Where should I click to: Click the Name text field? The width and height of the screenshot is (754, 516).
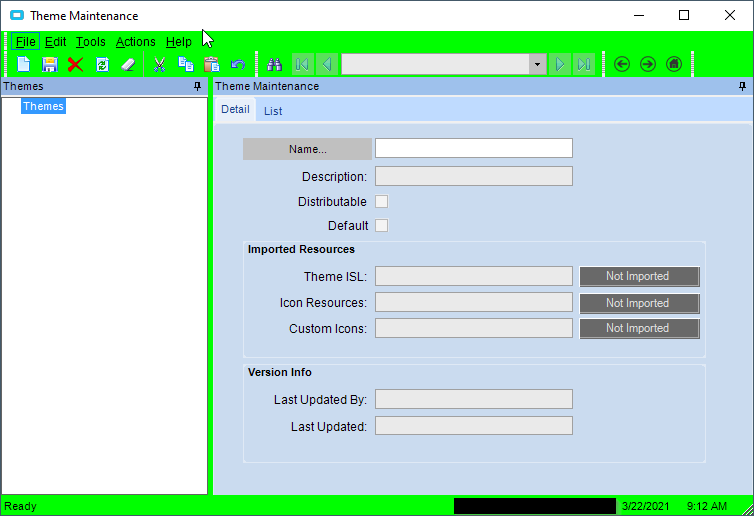474,148
